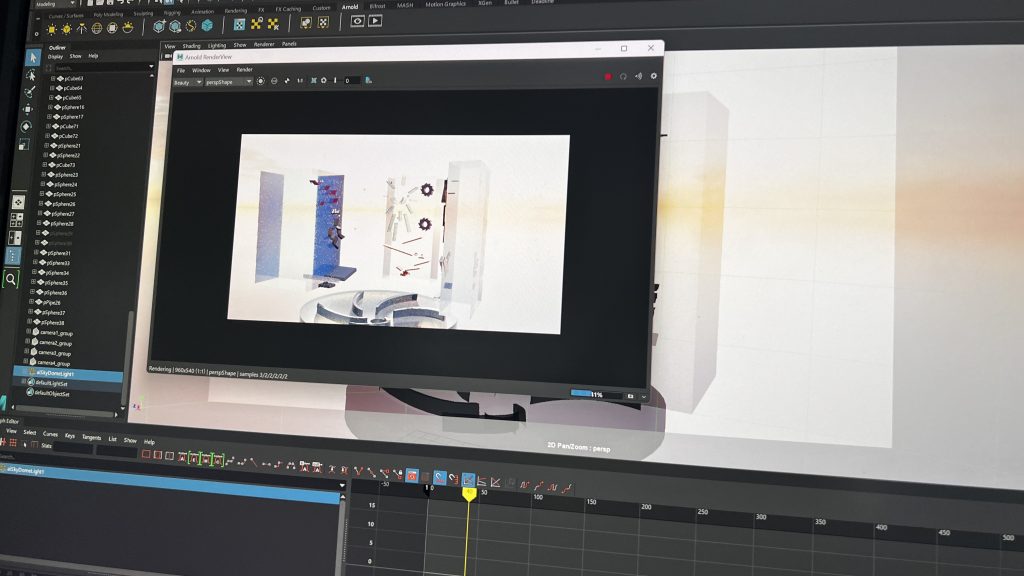Expand the chevron beside the render progress bar
The width and height of the screenshot is (1024, 576).
643,396
